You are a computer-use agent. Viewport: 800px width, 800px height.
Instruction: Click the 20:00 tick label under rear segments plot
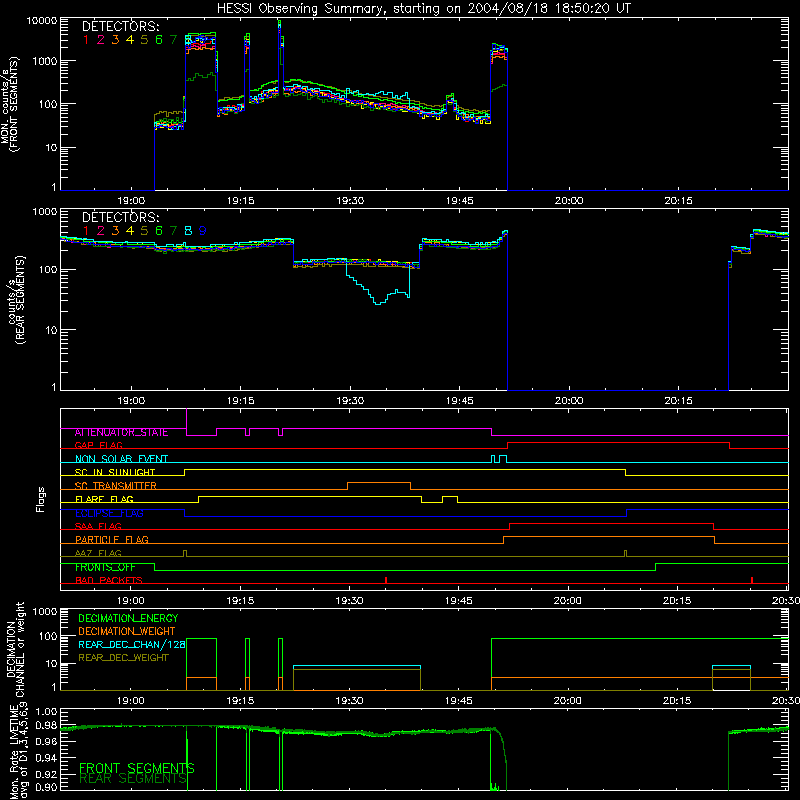tap(569, 401)
